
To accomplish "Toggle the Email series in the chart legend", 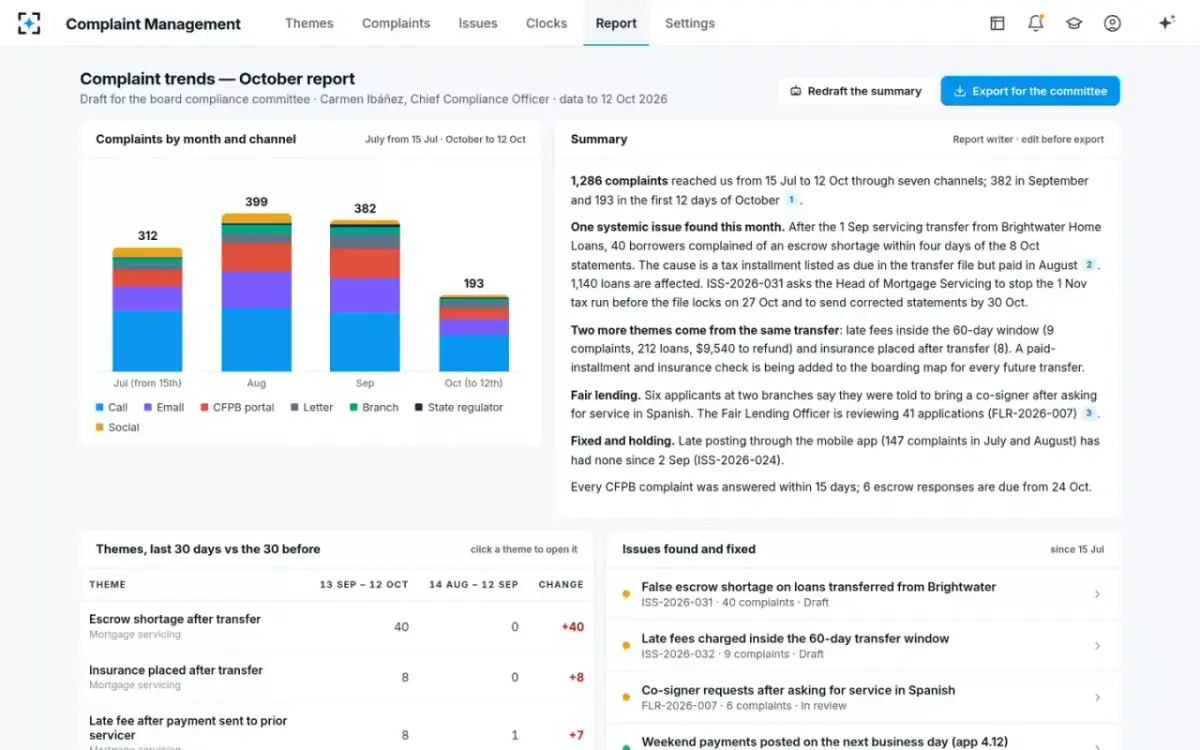I will (164, 407).
